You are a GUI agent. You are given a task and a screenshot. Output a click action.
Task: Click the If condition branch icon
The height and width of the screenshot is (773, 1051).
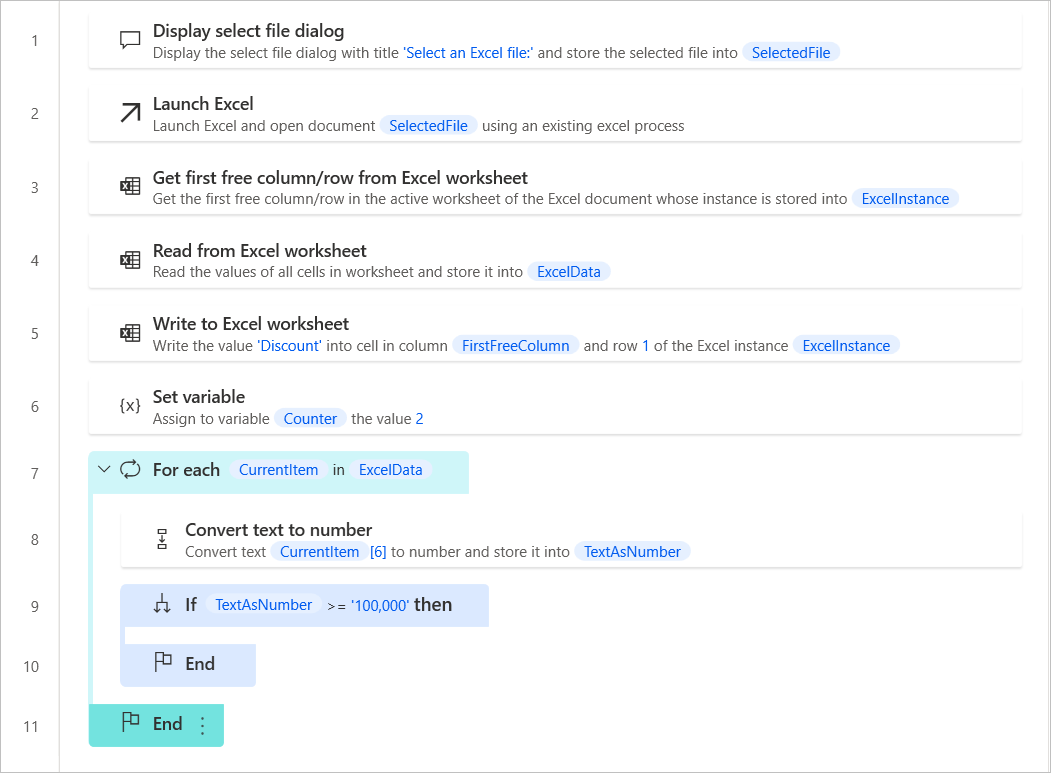point(161,604)
